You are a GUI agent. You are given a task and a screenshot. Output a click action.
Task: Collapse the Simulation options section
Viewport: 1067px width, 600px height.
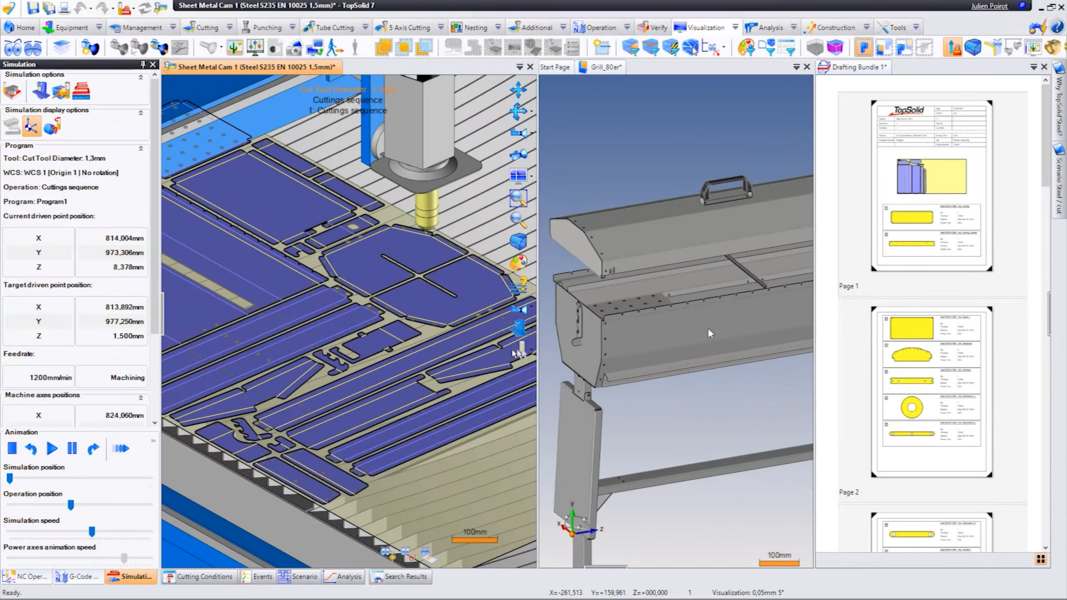[x=141, y=77]
